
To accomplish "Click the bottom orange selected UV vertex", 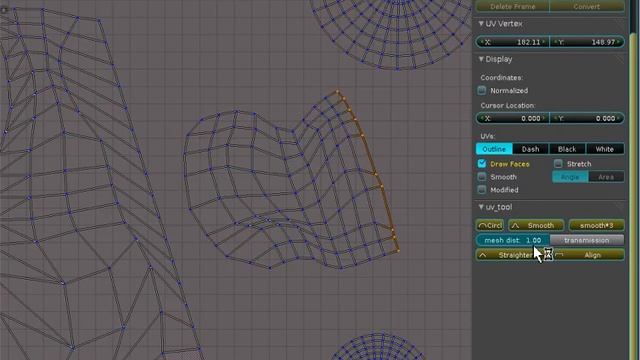I will [398, 251].
